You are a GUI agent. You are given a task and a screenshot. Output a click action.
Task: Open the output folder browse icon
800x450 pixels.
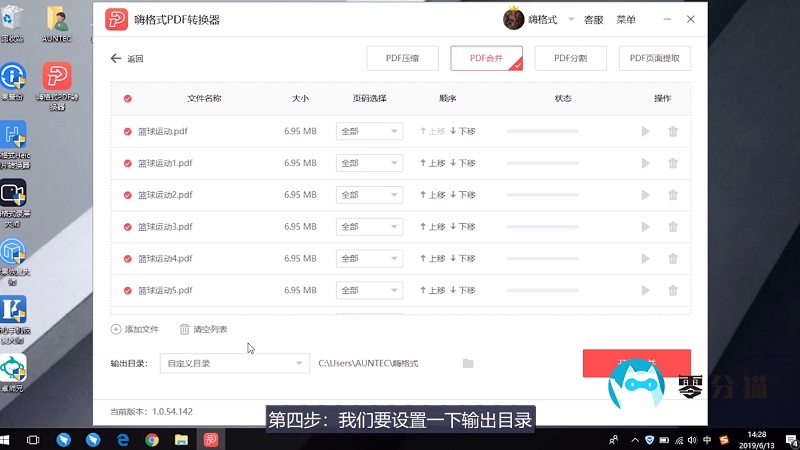tap(468, 363)
